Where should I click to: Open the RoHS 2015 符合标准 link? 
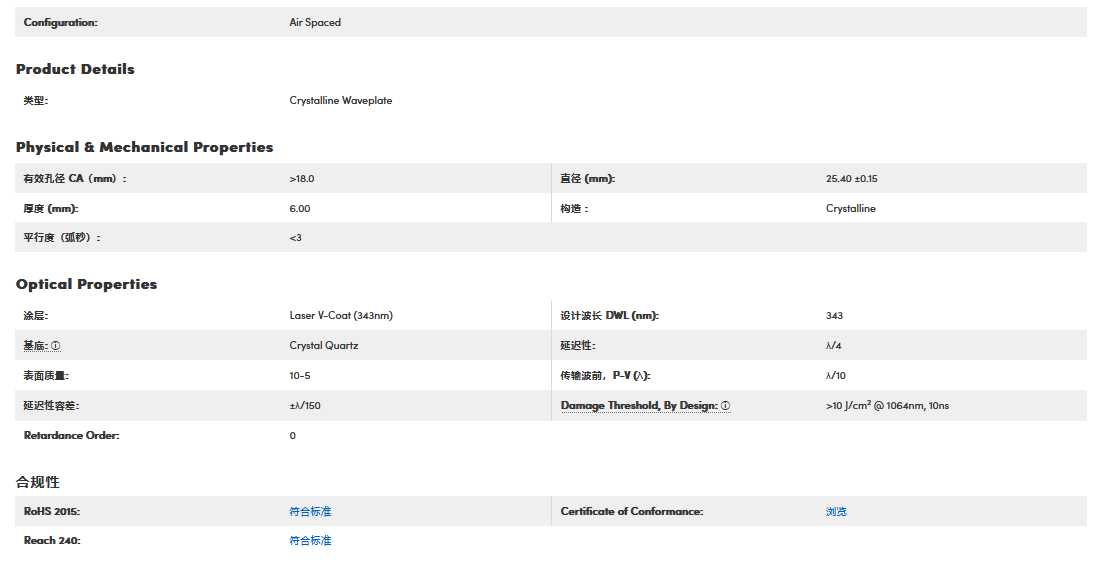click(x=310, y=511)
